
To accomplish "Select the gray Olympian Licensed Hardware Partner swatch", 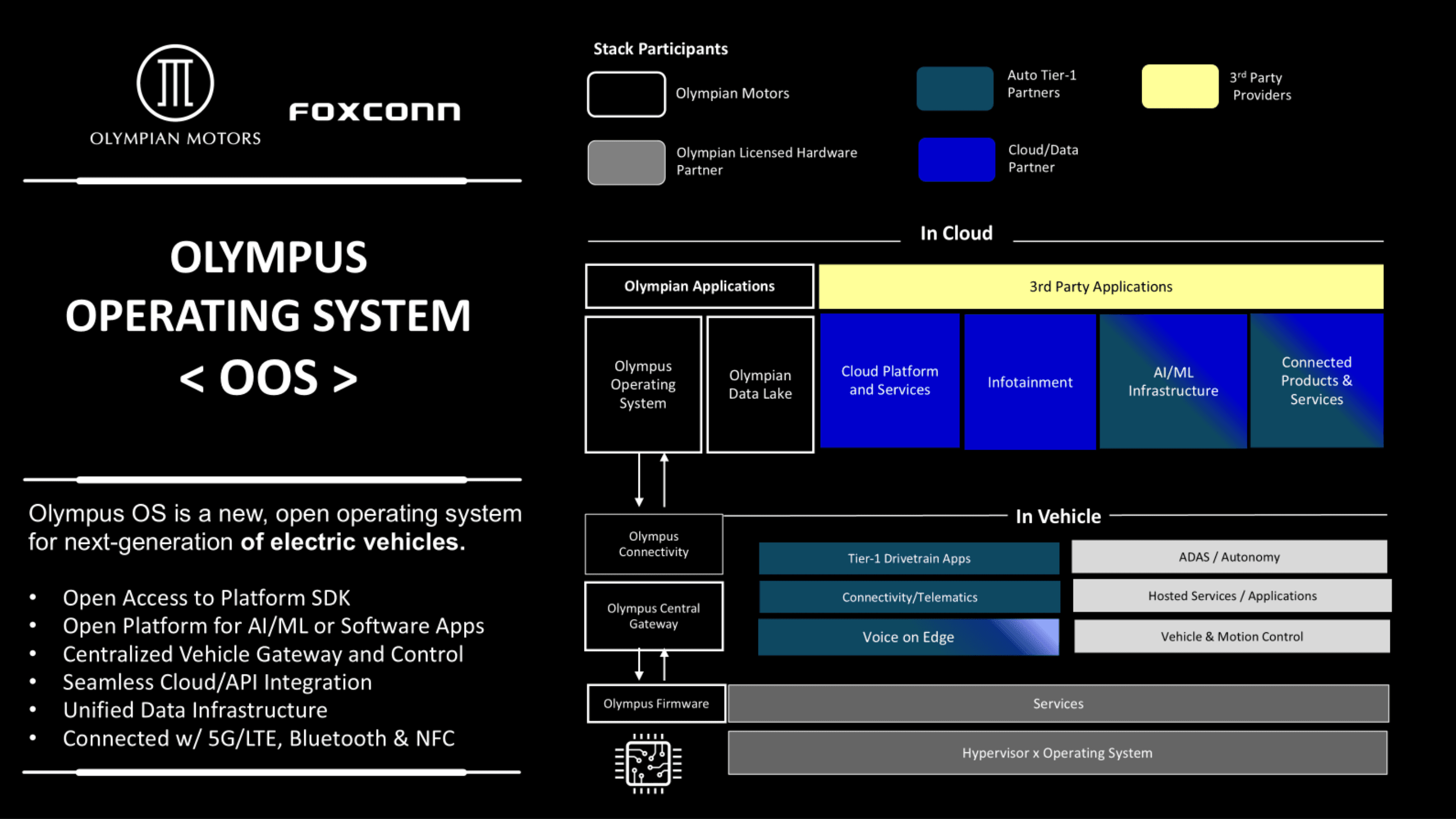I will (626, 163).
